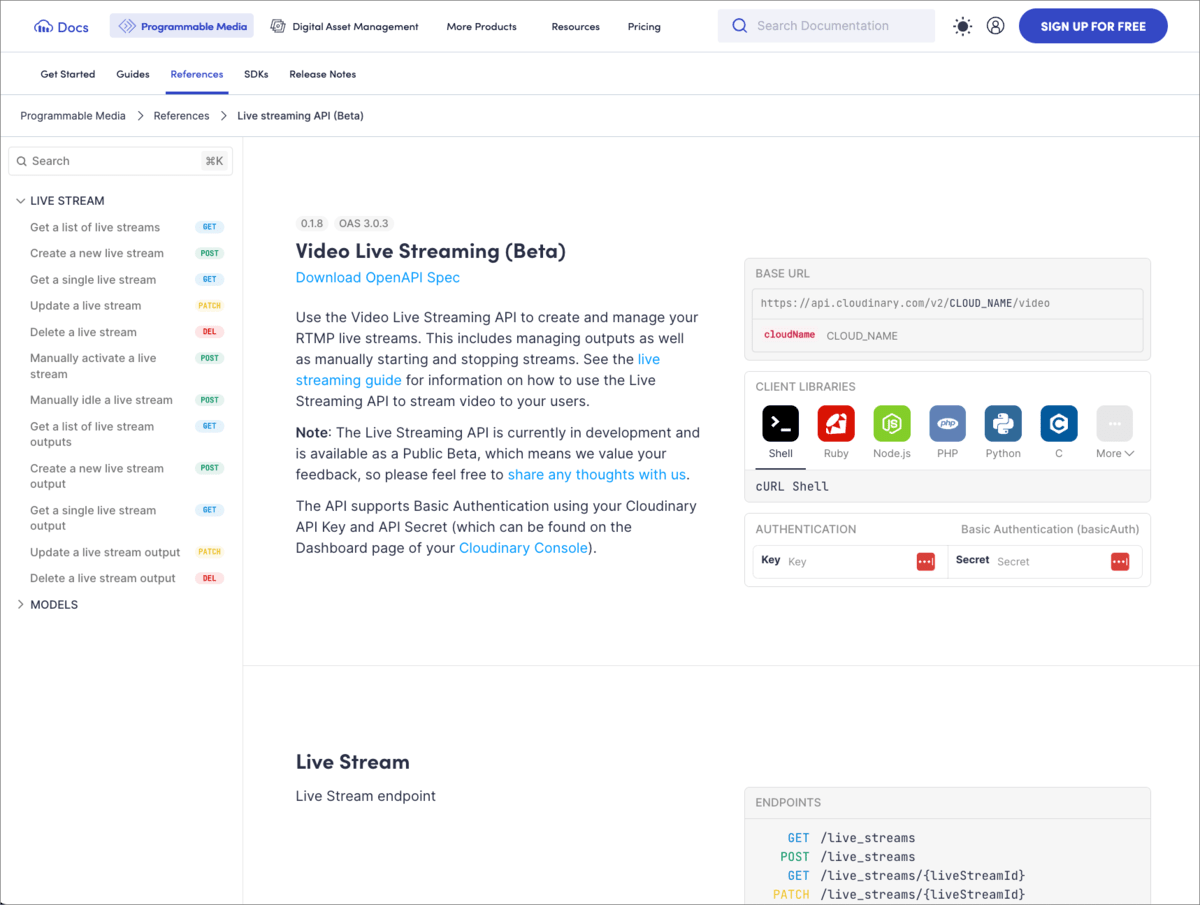Screen dimensions: 1200x905
Task: Click the Search Documentation field
Action: pos(826,26)
